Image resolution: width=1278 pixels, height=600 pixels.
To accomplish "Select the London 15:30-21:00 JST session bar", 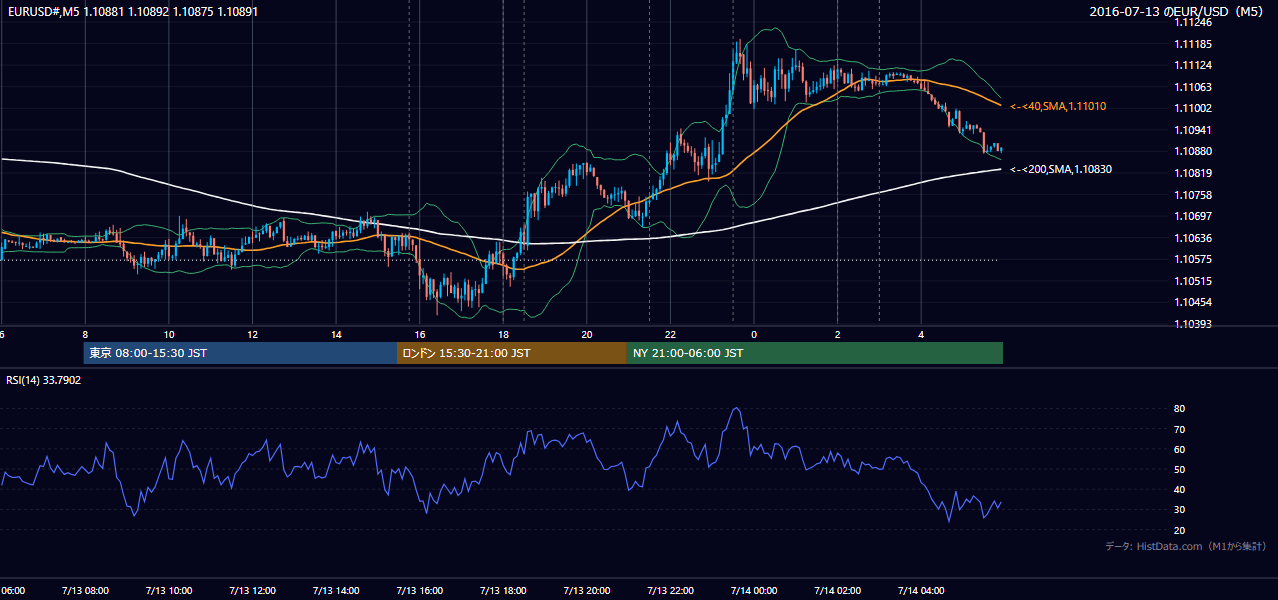I will 512,353.
